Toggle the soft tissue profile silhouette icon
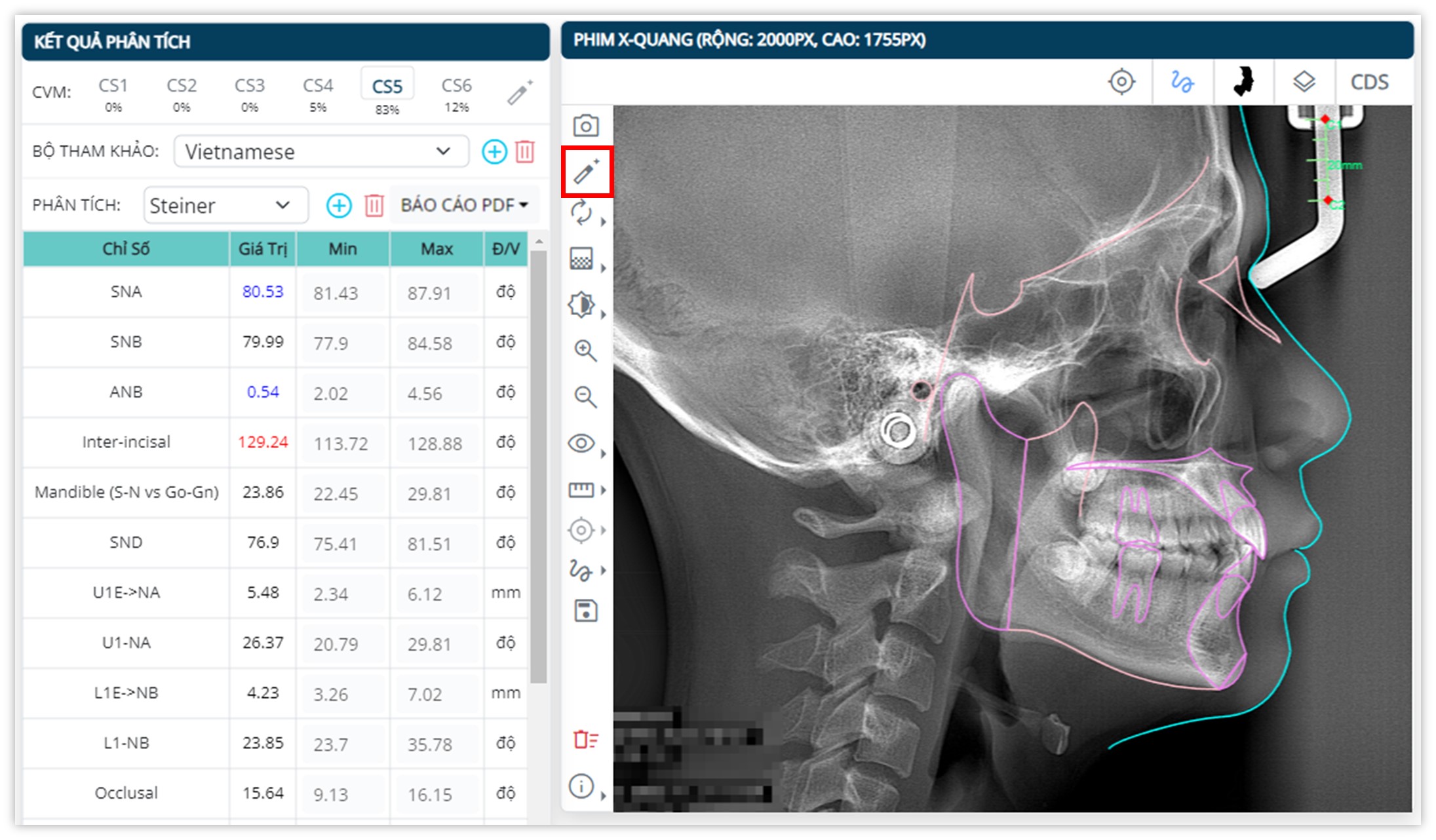Image resolution: width=1436 pixels, height=840 pixels. (x=1243, y=82)
